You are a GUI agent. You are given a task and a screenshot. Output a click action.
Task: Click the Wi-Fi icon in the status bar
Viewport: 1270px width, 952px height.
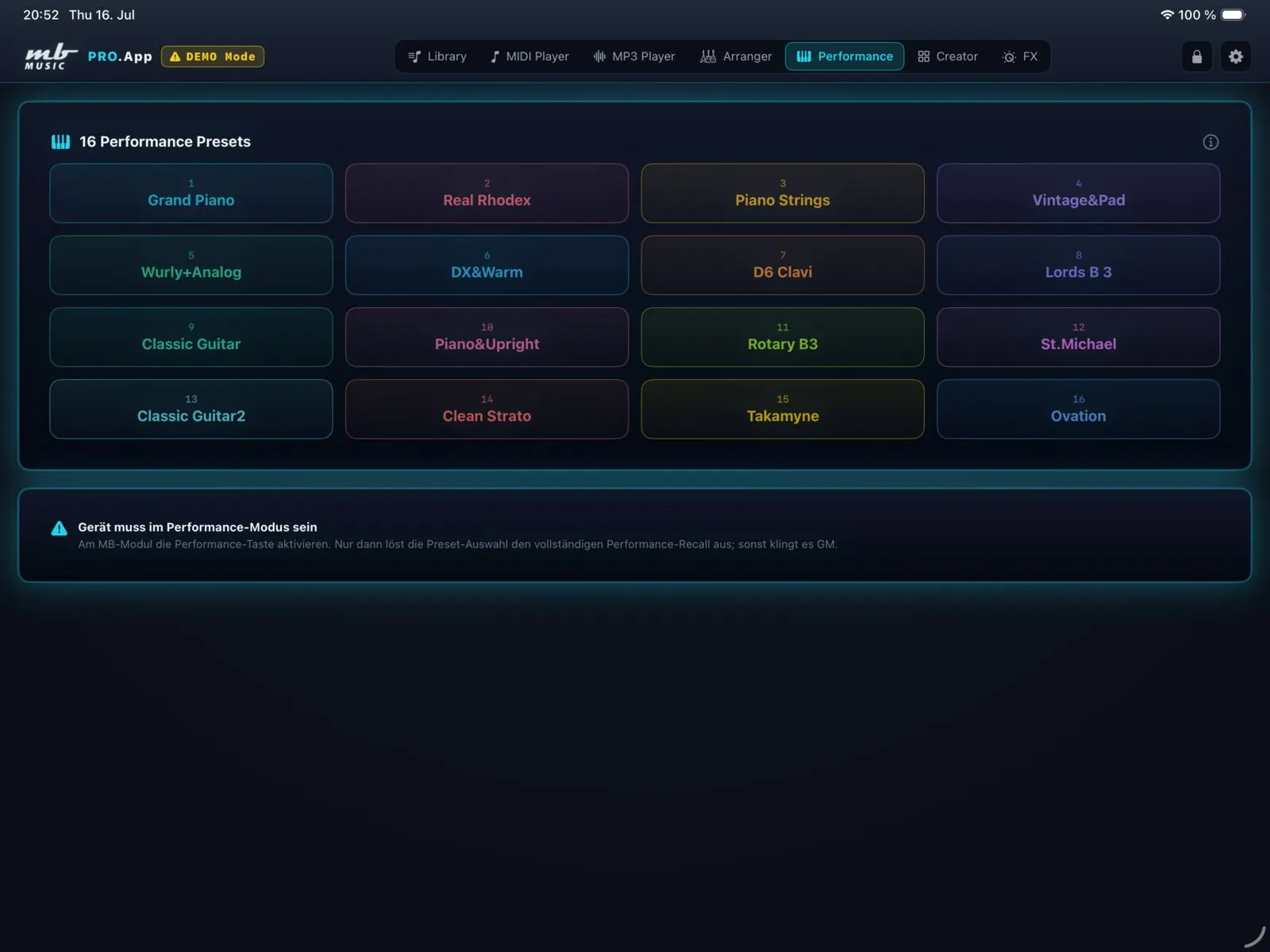tap(1167, 15)
